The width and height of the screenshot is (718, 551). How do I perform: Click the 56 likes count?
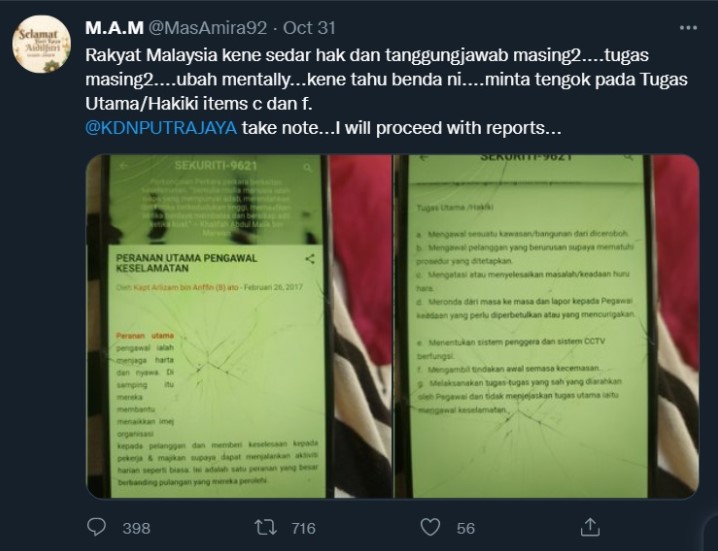coord(466,528)
